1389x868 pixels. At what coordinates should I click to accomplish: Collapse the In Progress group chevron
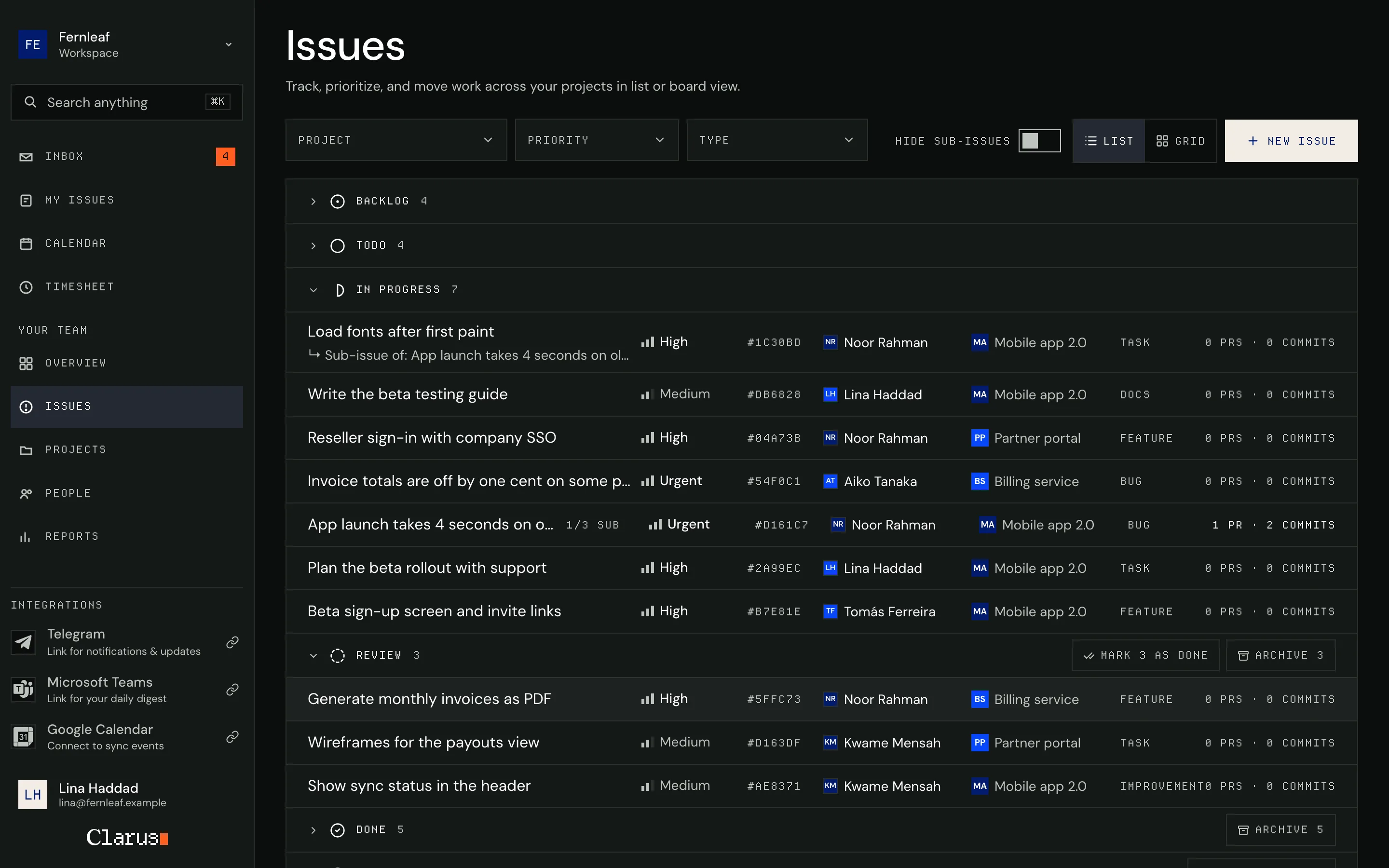coord(313,290)
